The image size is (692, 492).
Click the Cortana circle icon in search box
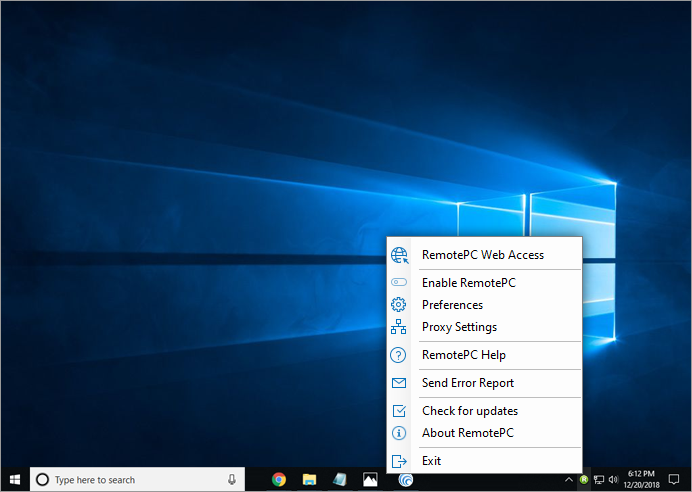[x=42, y=479]
